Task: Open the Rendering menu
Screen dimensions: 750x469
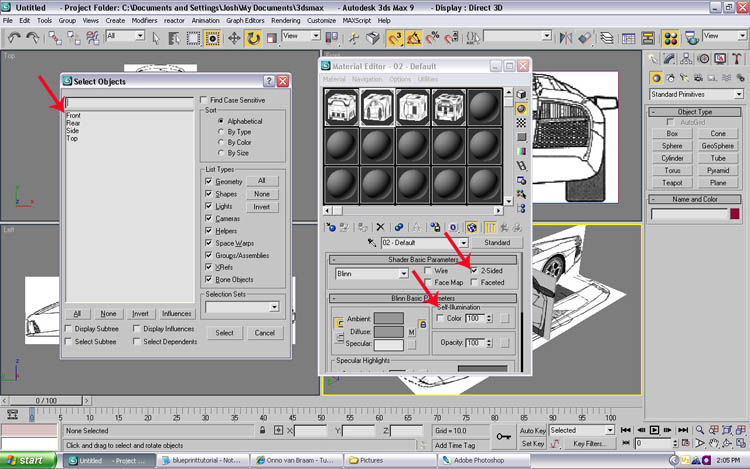Action: (284, 19)
